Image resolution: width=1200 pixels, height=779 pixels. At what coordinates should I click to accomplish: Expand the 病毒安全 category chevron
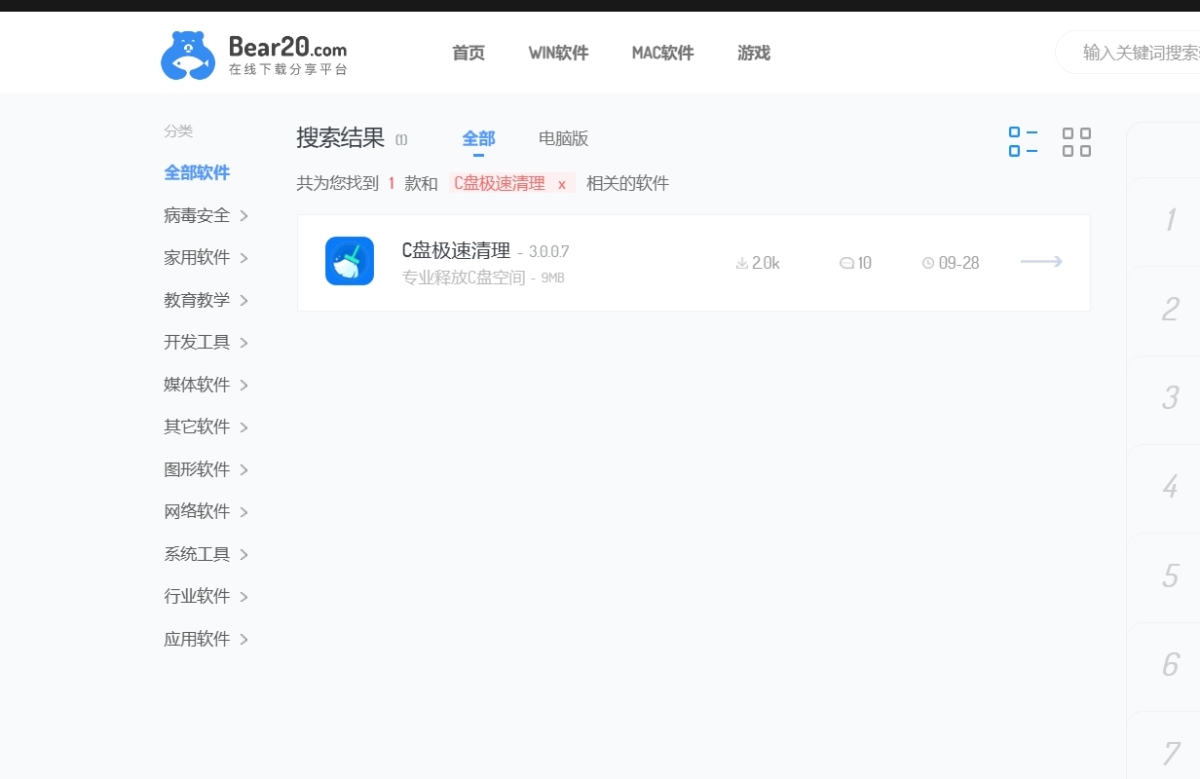244,216
